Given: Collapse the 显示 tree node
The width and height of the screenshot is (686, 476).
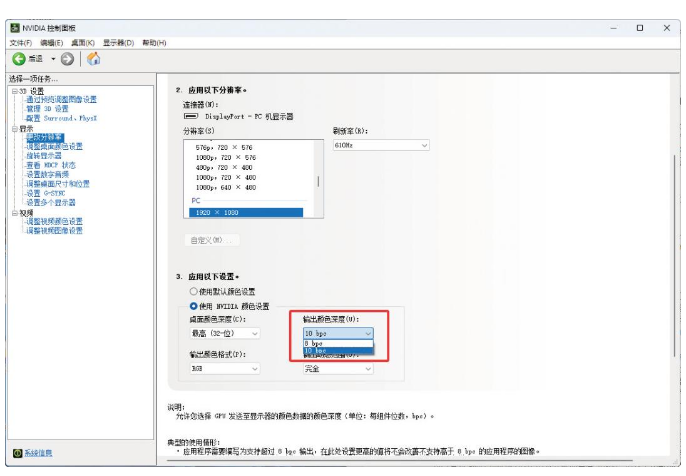Looking at the screenshot, I should pos(13,128).
